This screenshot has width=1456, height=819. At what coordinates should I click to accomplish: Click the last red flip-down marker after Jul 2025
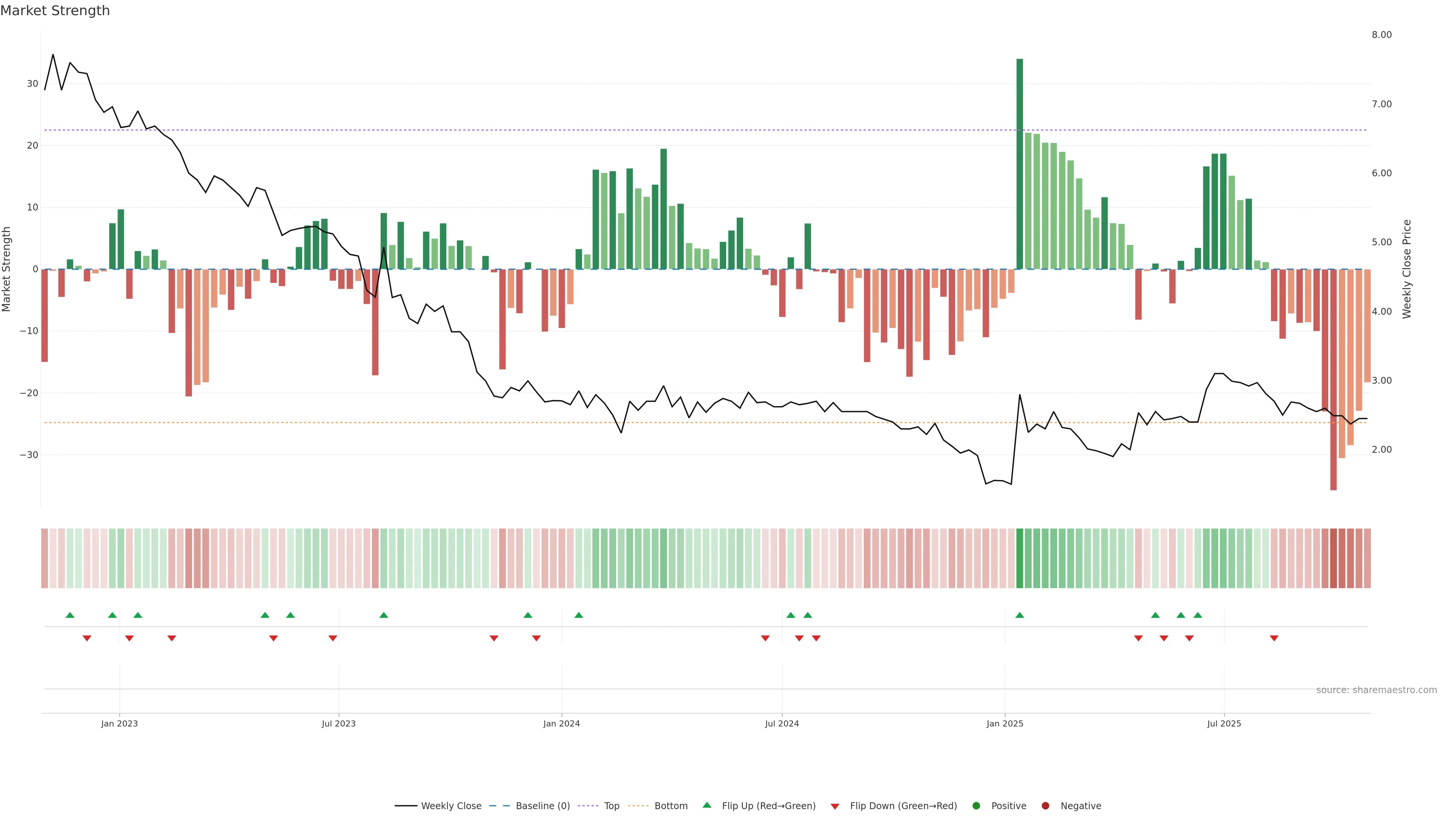click(x=1274, y=638)
